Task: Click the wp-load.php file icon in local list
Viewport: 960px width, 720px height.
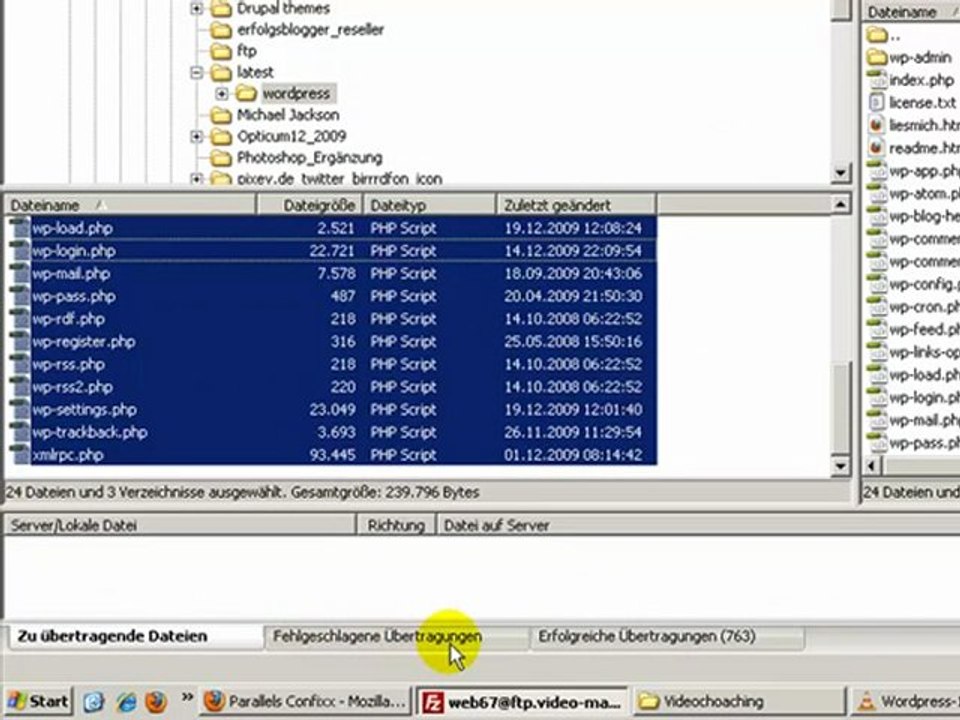Action: [x=20, y=228]
